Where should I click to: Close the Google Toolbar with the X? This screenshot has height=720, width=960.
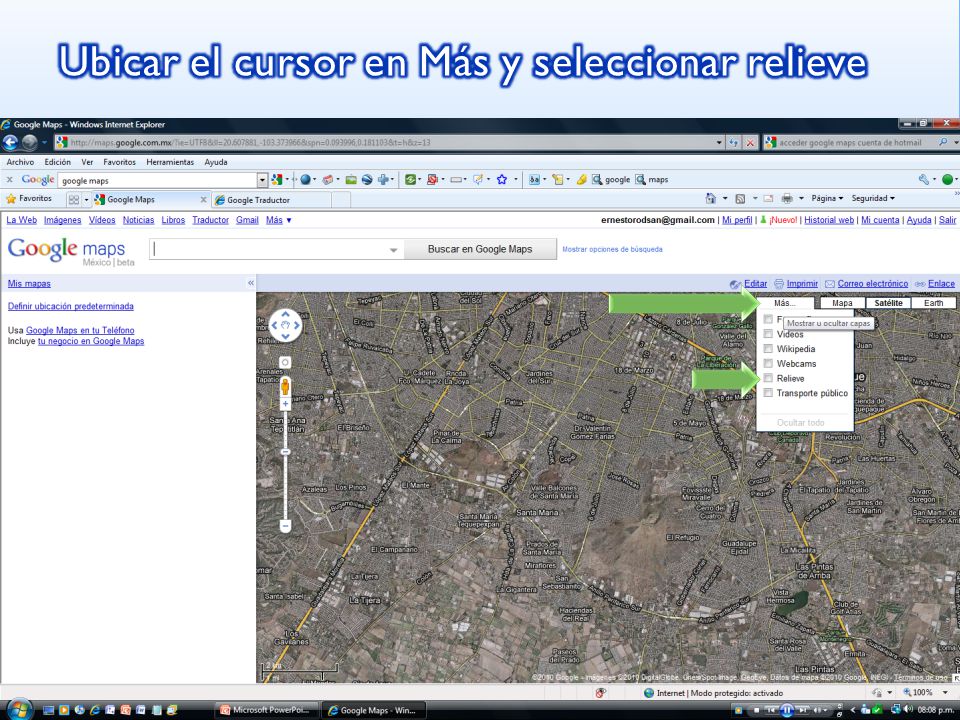pos(9,179)
